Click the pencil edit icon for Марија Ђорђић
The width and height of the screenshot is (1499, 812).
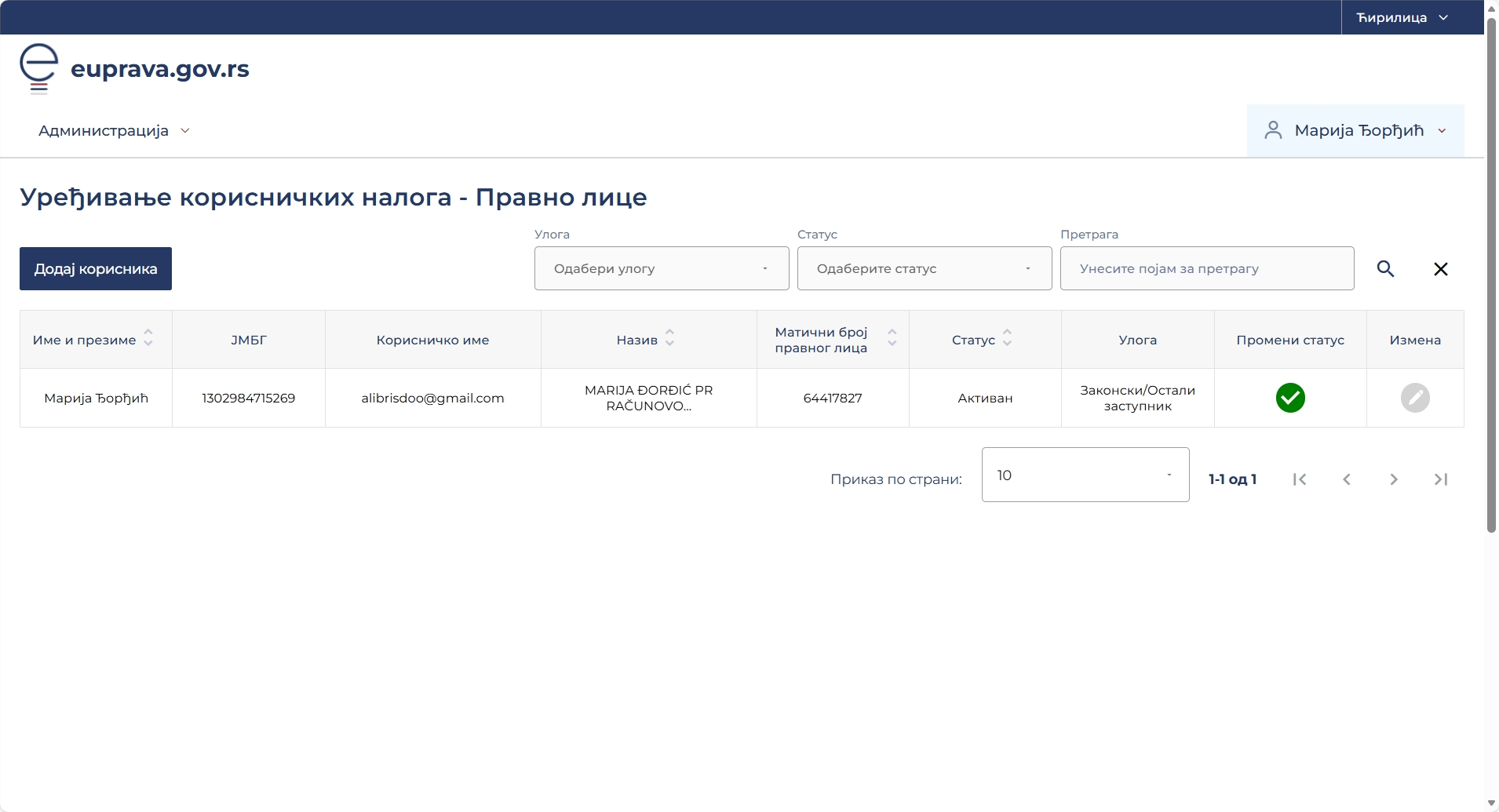1414,398
